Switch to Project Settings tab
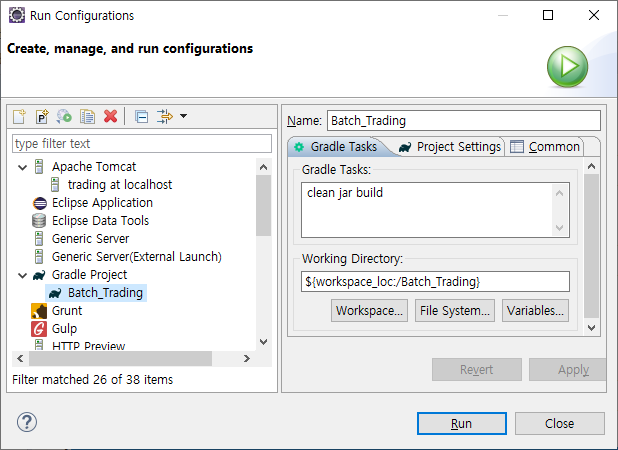Viewport: 618px width, 450px height. coord(449,147)
